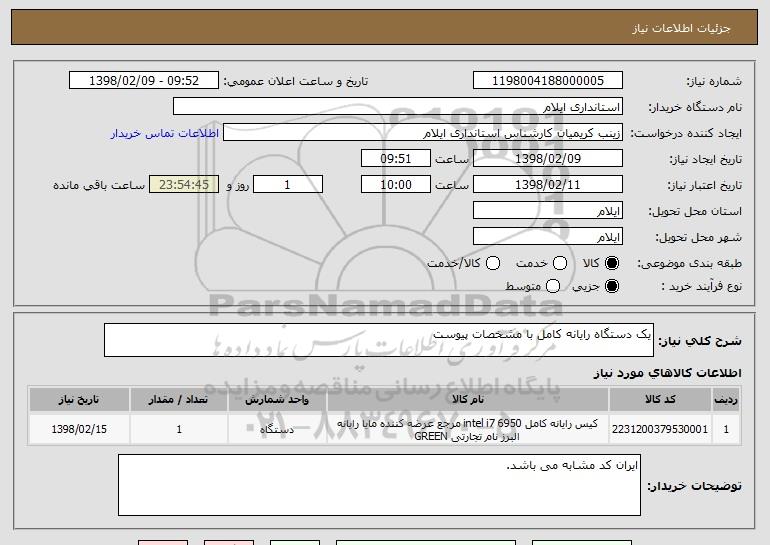Select the خدمت radio button
770x545 pixels.
560,263
